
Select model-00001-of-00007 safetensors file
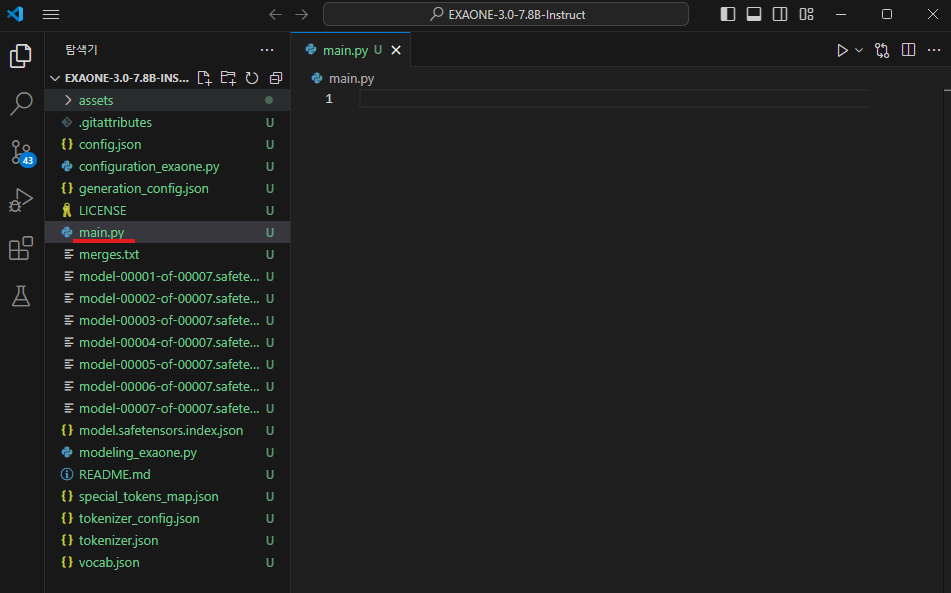(167, 276)
